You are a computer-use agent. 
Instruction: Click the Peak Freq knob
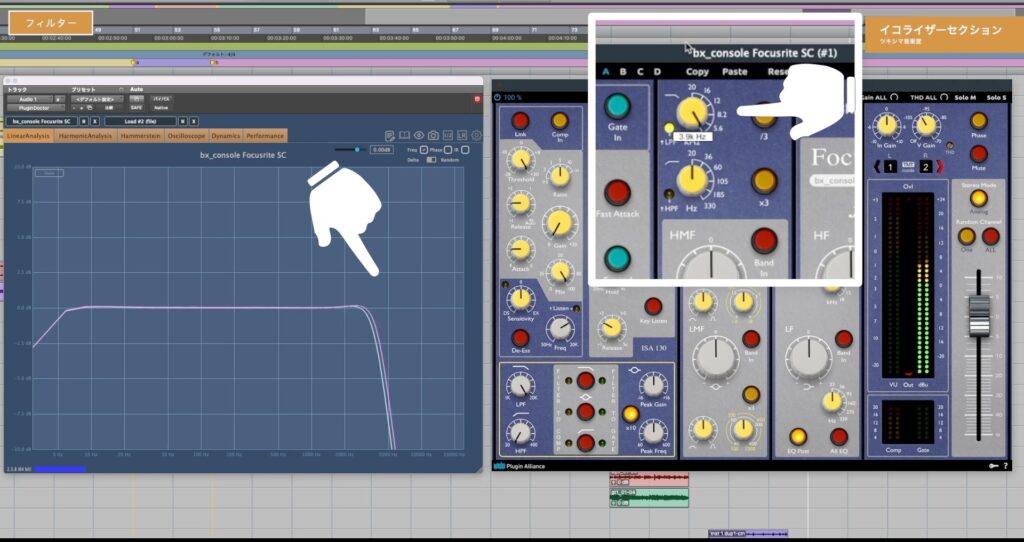(x=653, y=432)
